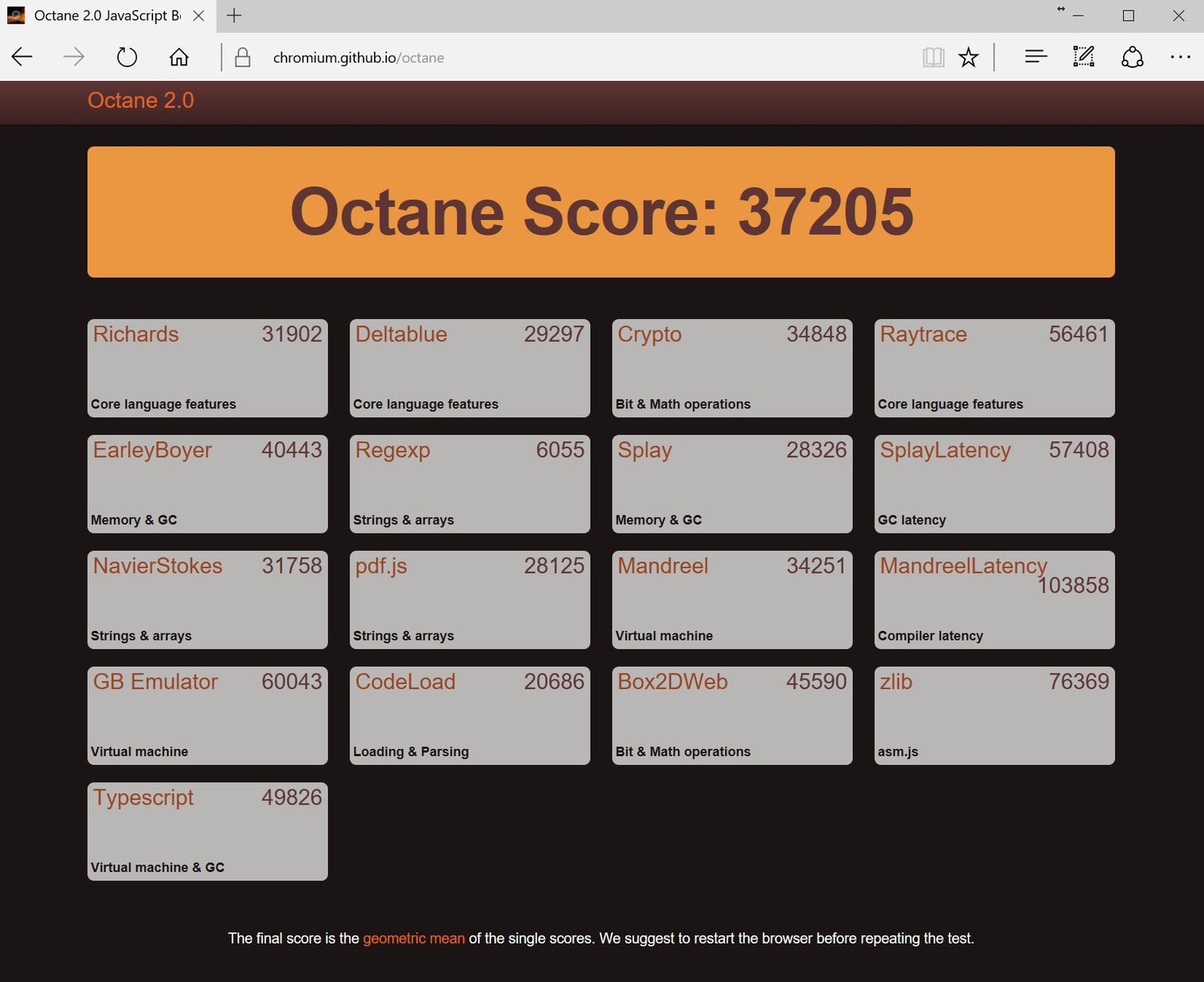Open the Hub lines icon
Screen dimensions: 1204x982
click(1035, 56)
